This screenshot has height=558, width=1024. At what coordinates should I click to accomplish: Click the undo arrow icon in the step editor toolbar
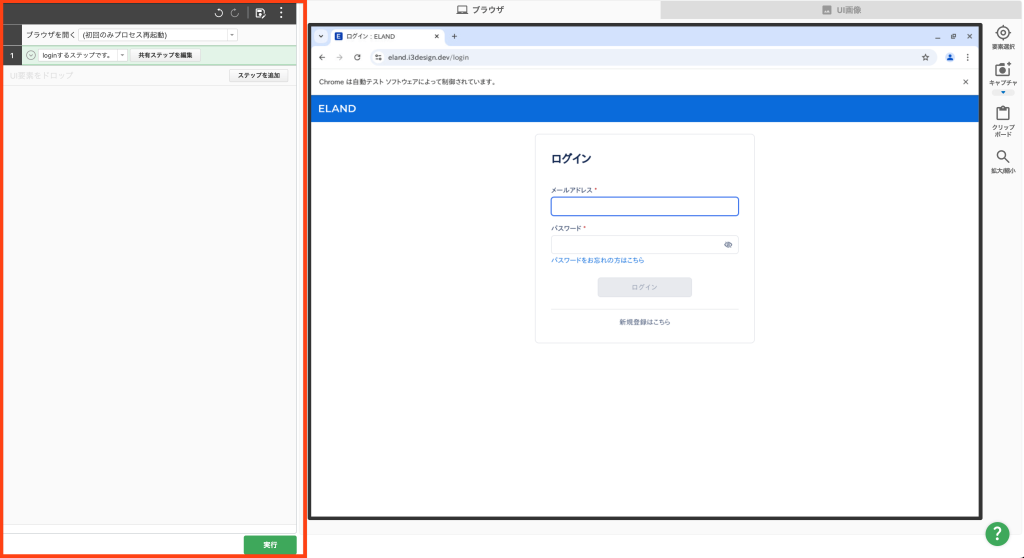click(x=219, y=13)
